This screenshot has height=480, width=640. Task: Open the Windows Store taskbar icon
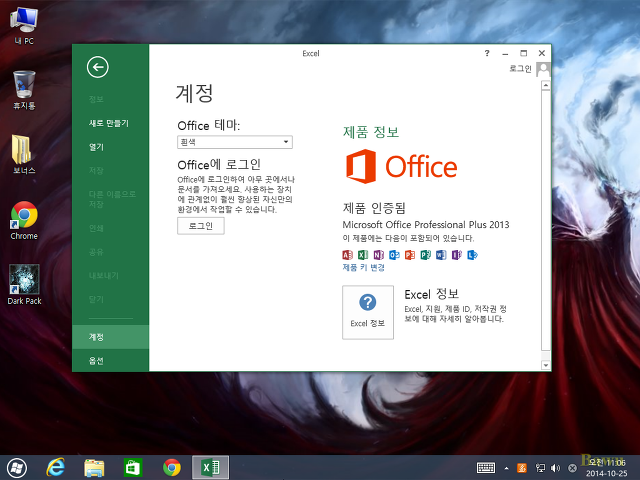tap(133, 468)
